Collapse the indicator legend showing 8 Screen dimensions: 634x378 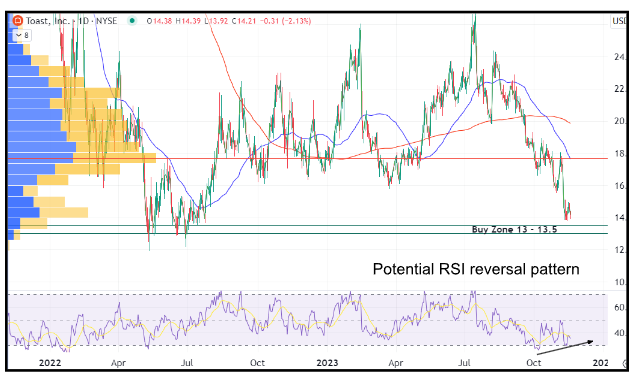(22, 36)
